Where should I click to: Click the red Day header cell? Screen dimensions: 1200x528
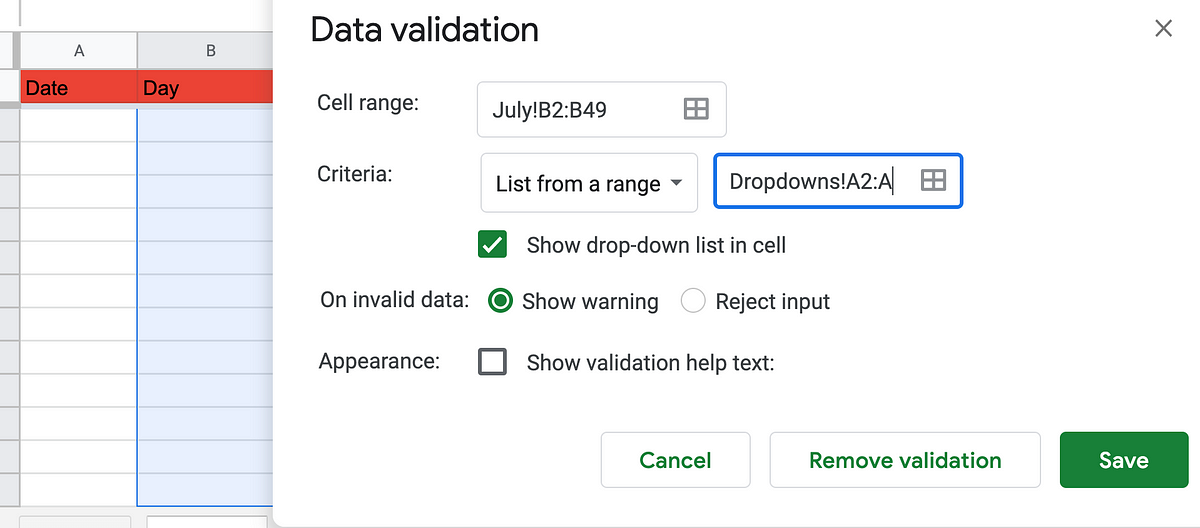pyautogui.click(x=206, y=88)
